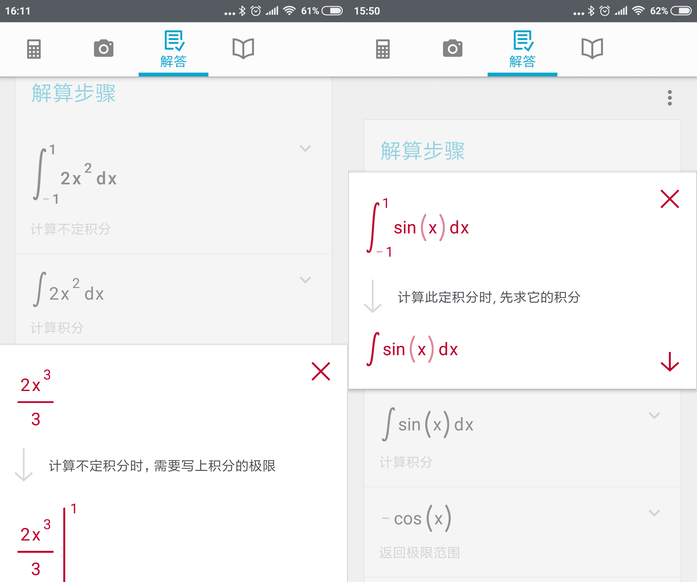Click the right screen 计算积分 label under ∫sin(x)dx

pos(406,462)
